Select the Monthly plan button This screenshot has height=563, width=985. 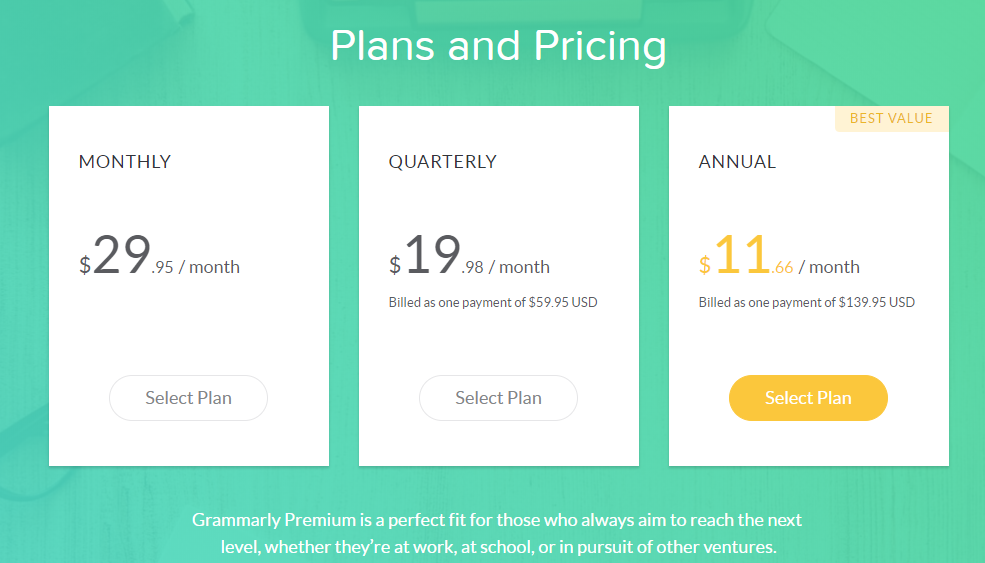[x=188, y=398]
